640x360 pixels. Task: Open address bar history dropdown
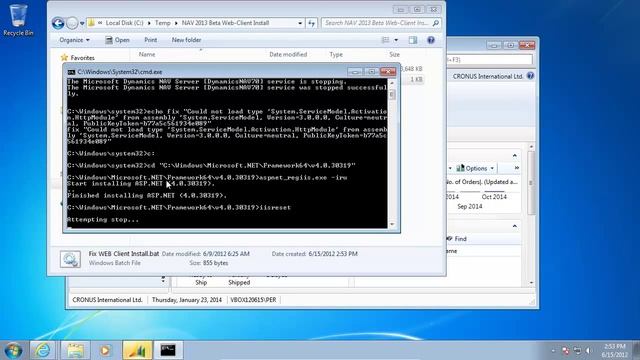pos(300,23)
